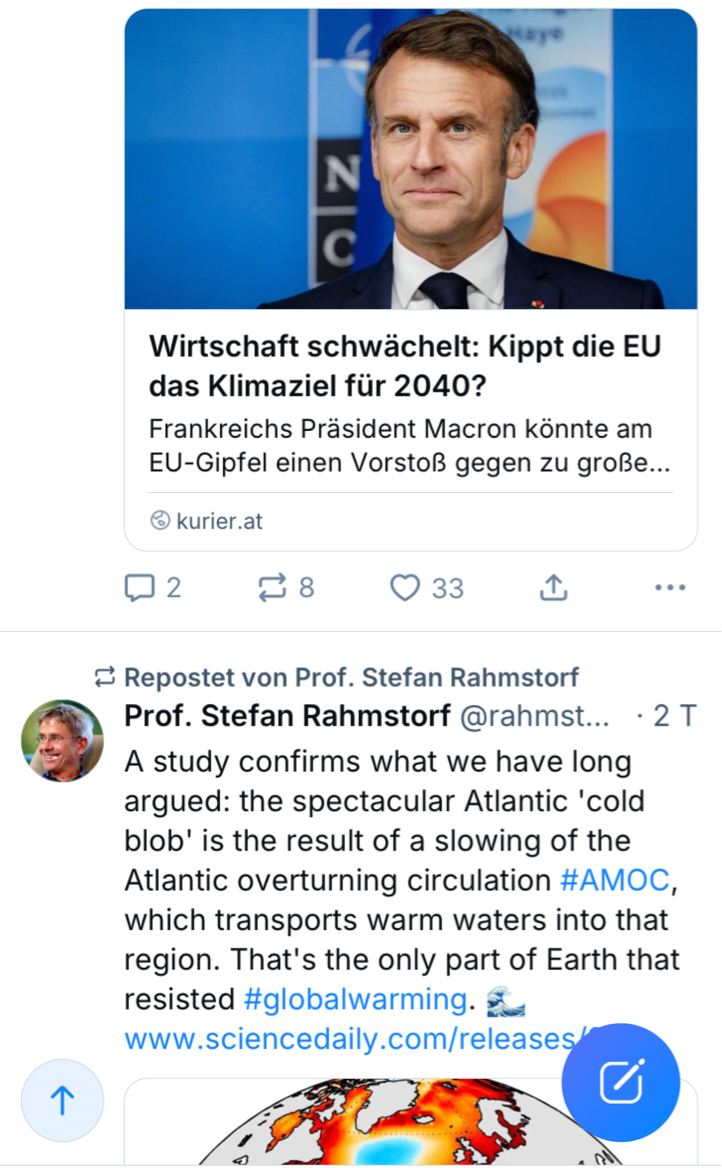Screen dimensions: 722x1168
Task: Click the scroll-to-top arrow button
Action: pos(62,1100)
